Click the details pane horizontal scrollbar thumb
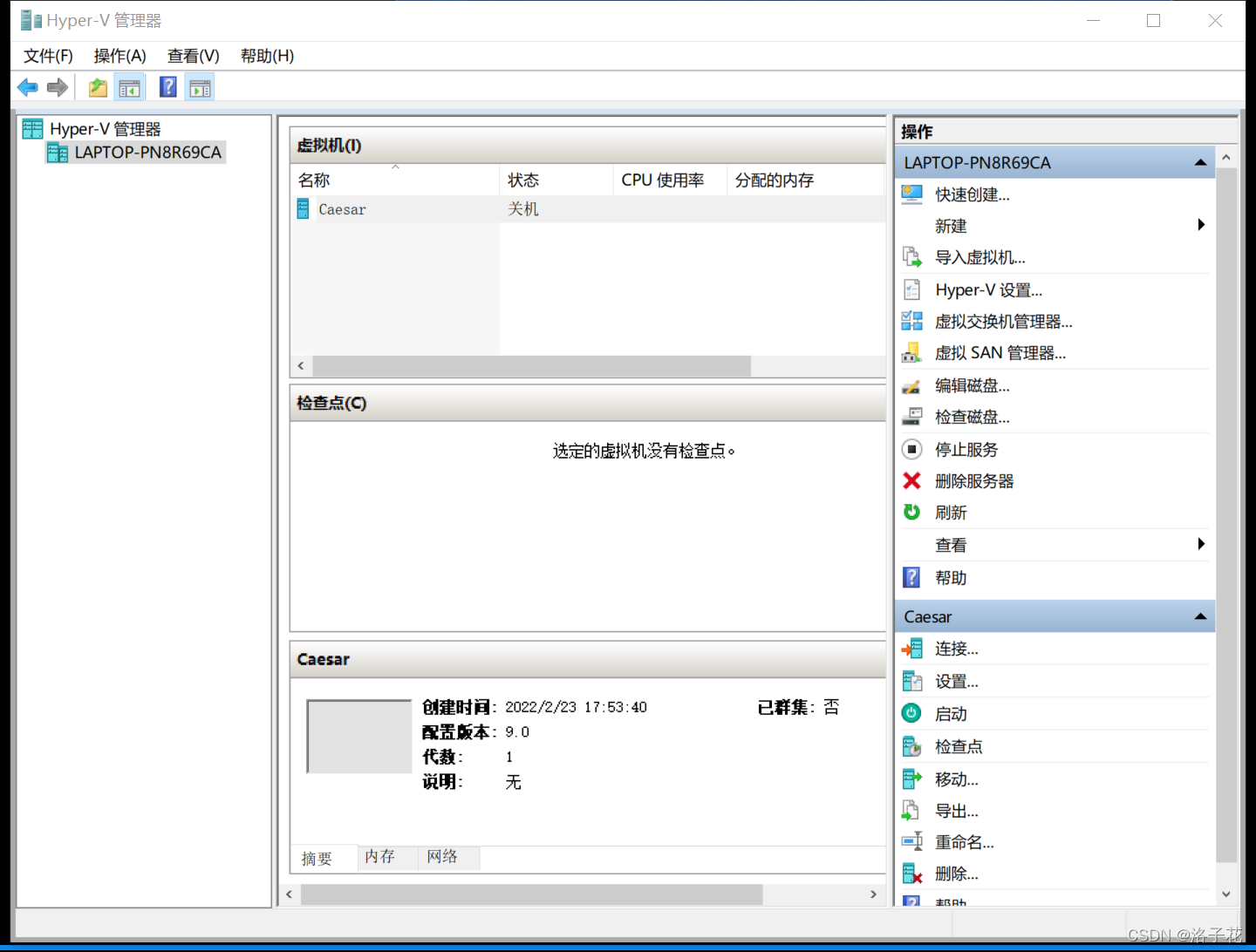The width and height of the screenshot is (1256, 952). pyautogui.click(x=531, y=894)
